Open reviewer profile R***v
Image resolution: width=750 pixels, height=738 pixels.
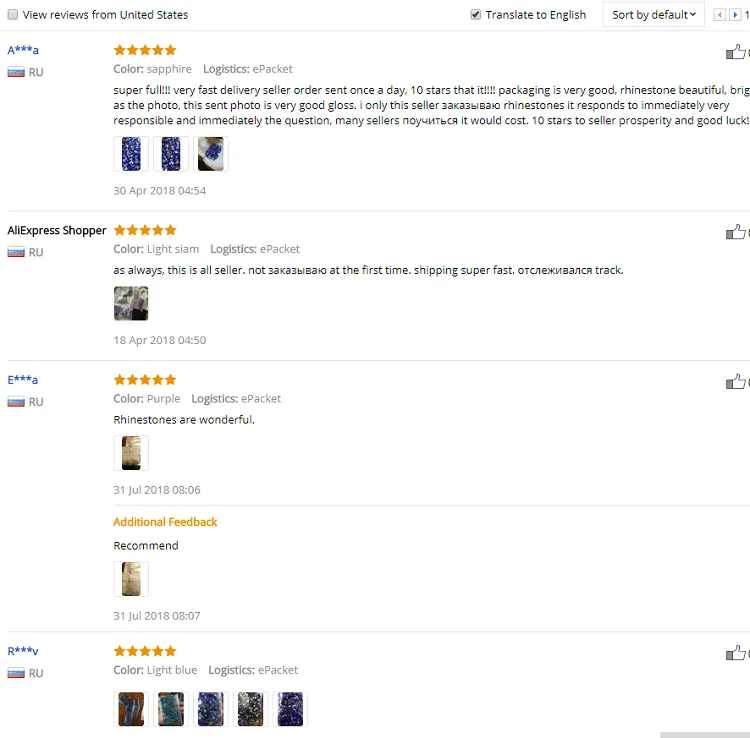(23, 651)
